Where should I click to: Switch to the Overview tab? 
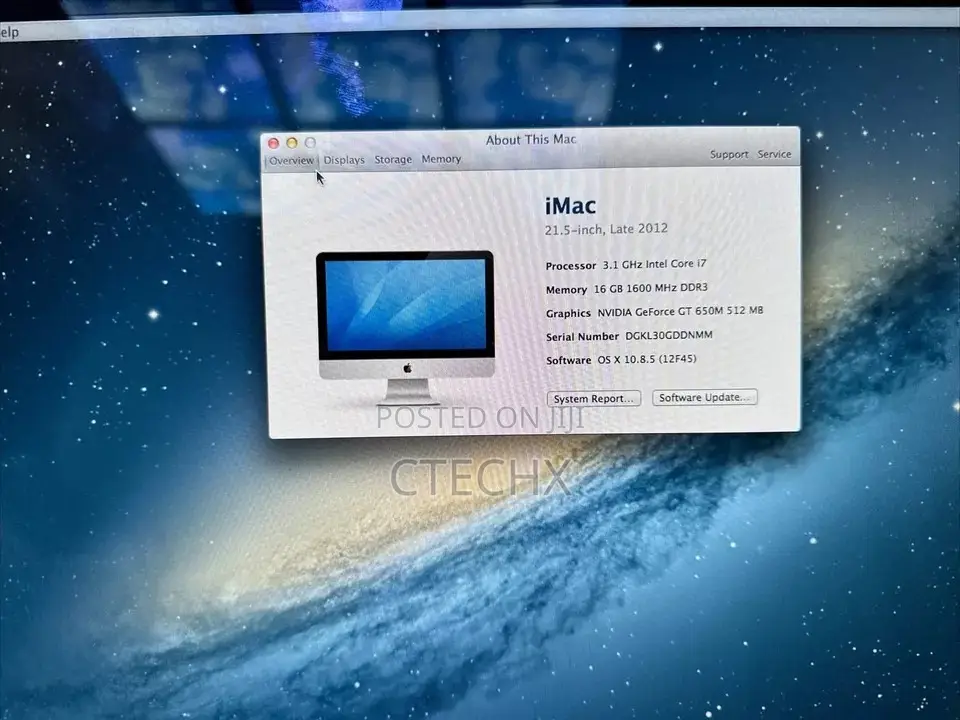click(x=291, y=160)
